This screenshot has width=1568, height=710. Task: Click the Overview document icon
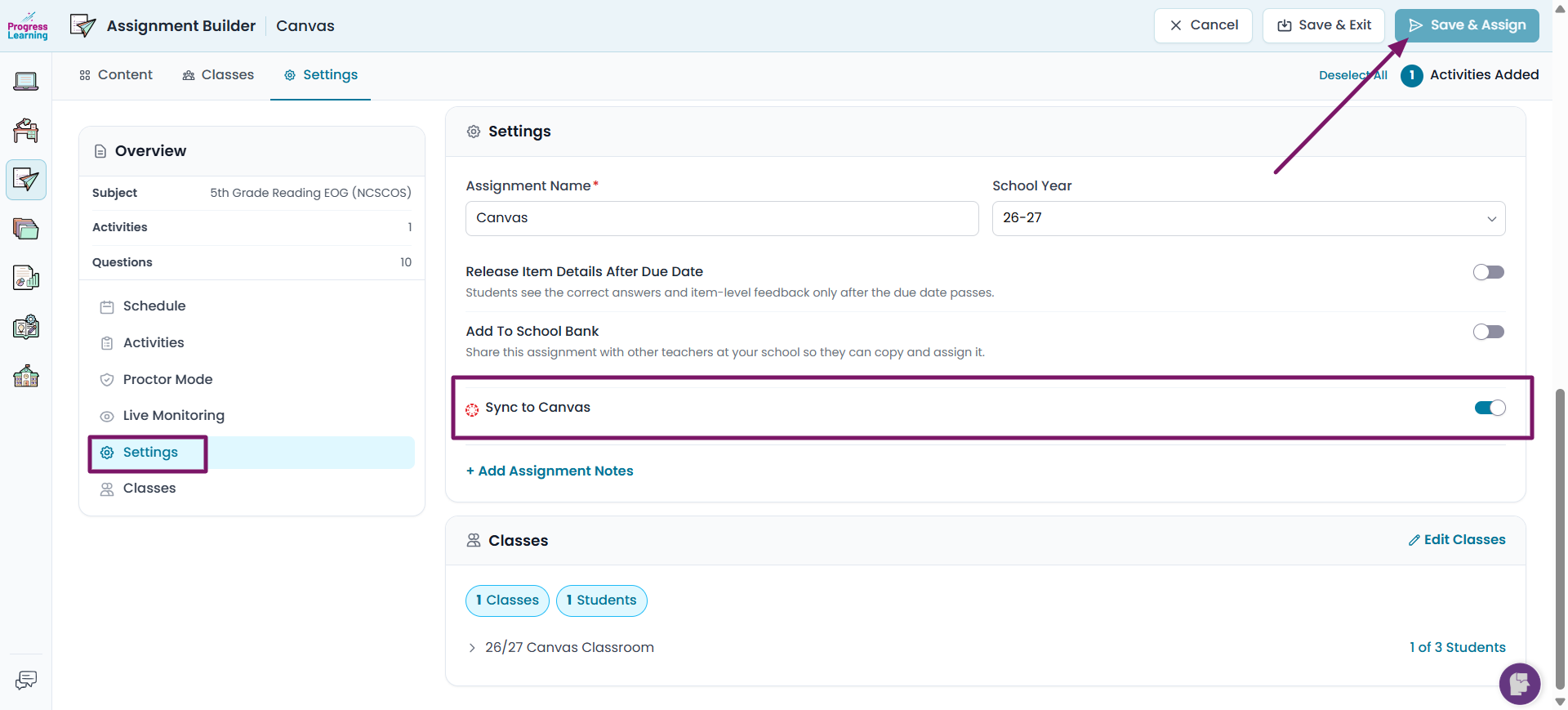coord(100,151)
